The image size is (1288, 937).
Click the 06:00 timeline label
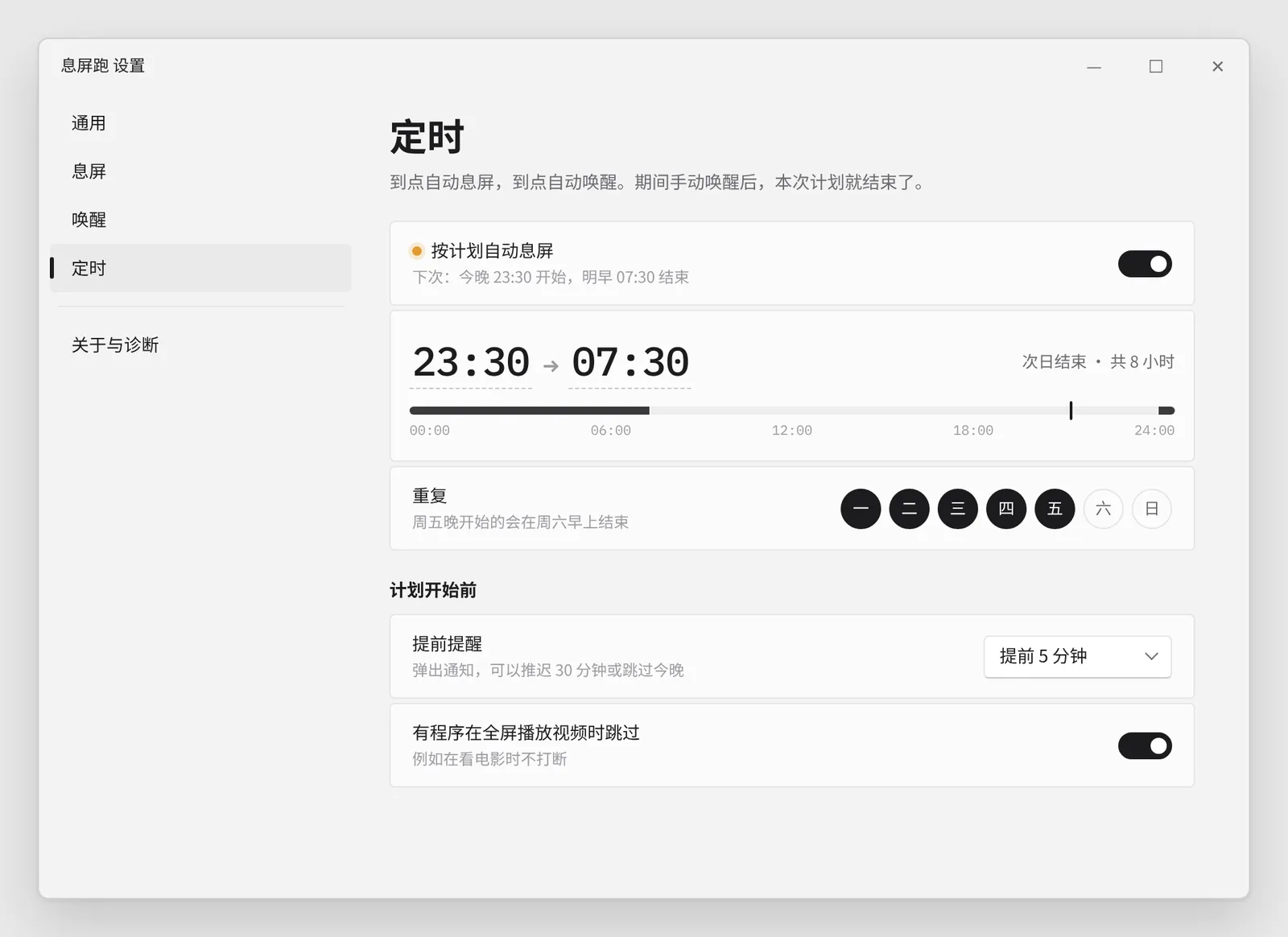[x=611, y=431]
